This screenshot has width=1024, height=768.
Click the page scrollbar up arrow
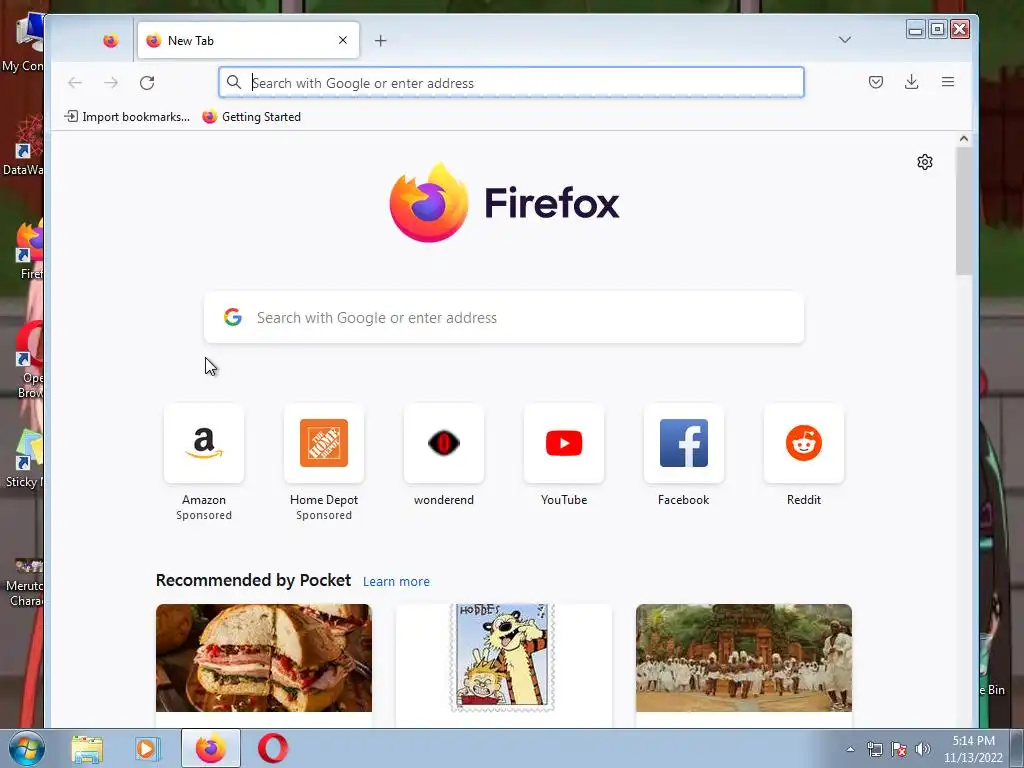[963, 138]
